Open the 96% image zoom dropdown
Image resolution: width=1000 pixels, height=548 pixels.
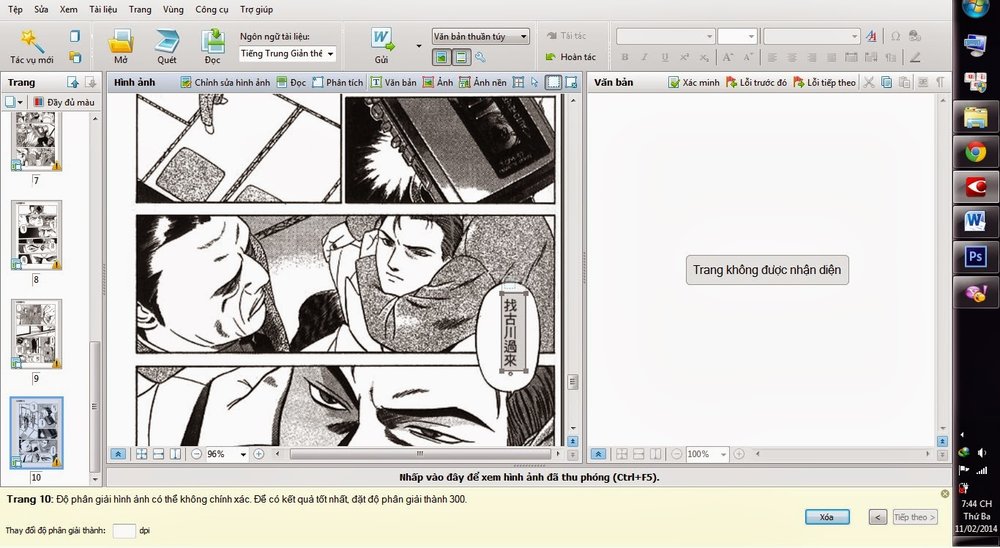(243, 454)
